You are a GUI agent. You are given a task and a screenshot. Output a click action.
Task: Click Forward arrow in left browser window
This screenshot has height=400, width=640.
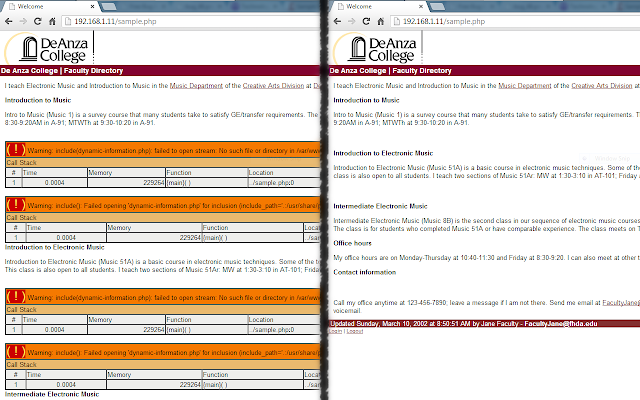(23, 21)
